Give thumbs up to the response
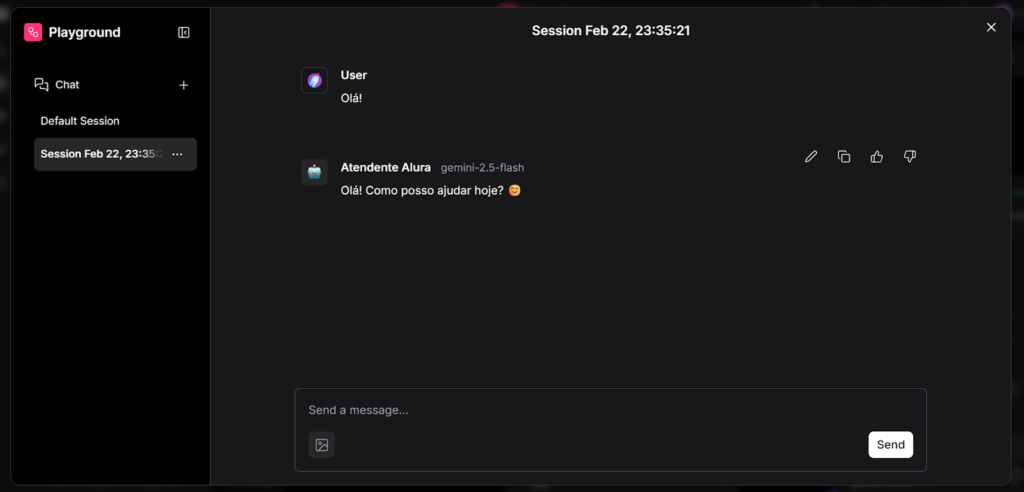 click(877, 156)
